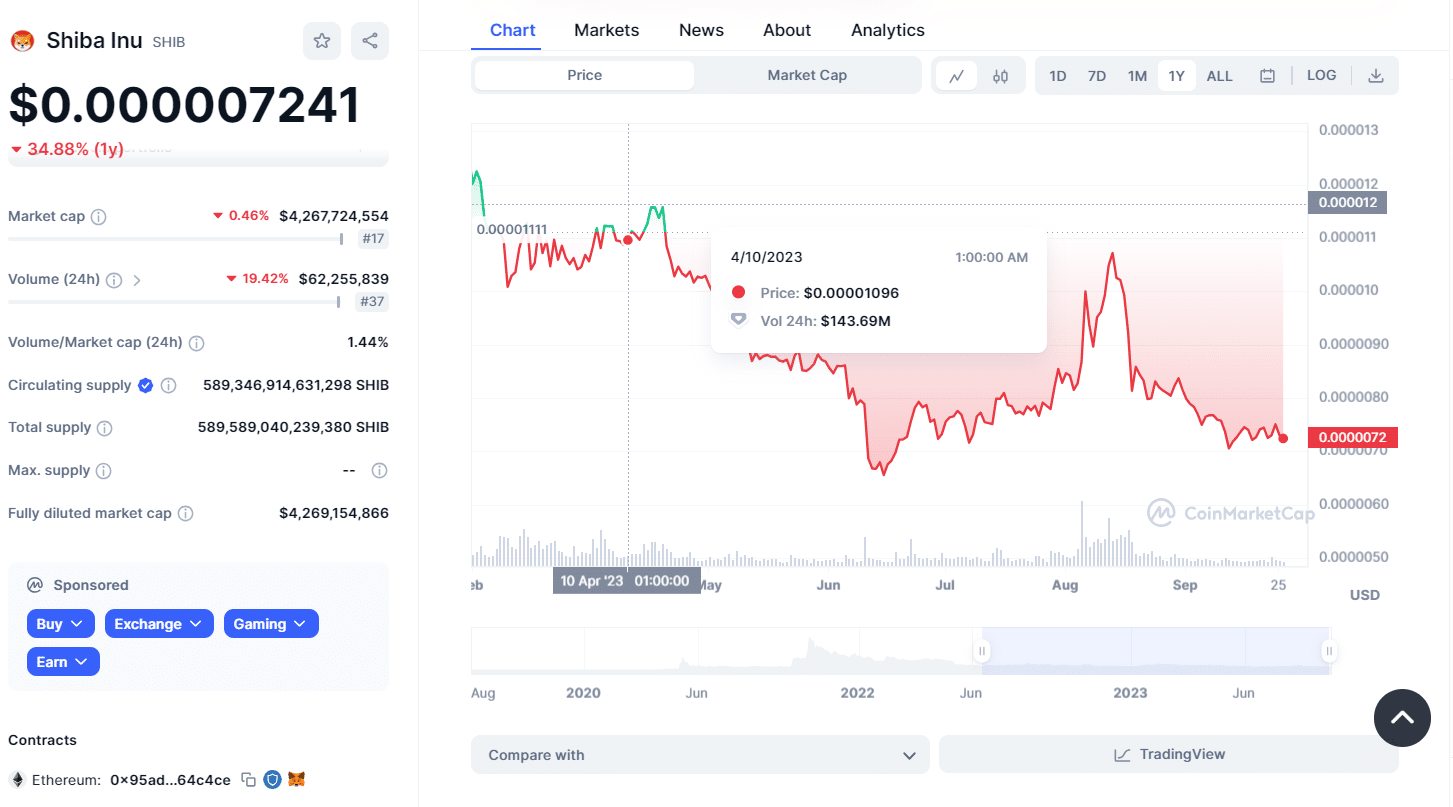Switch to candlestick chart icon
The image size is (1453, 807).
pos(1000,76)
